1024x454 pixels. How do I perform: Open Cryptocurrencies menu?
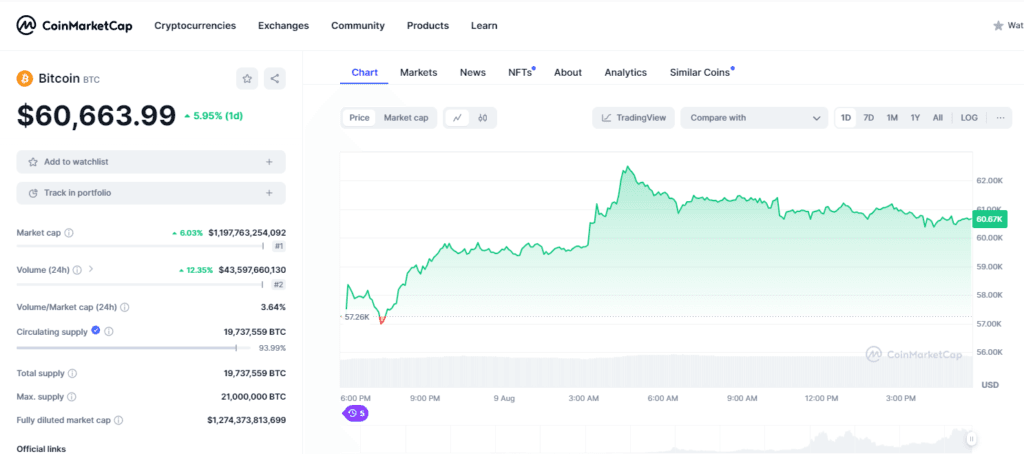click(x=195, y=25)
